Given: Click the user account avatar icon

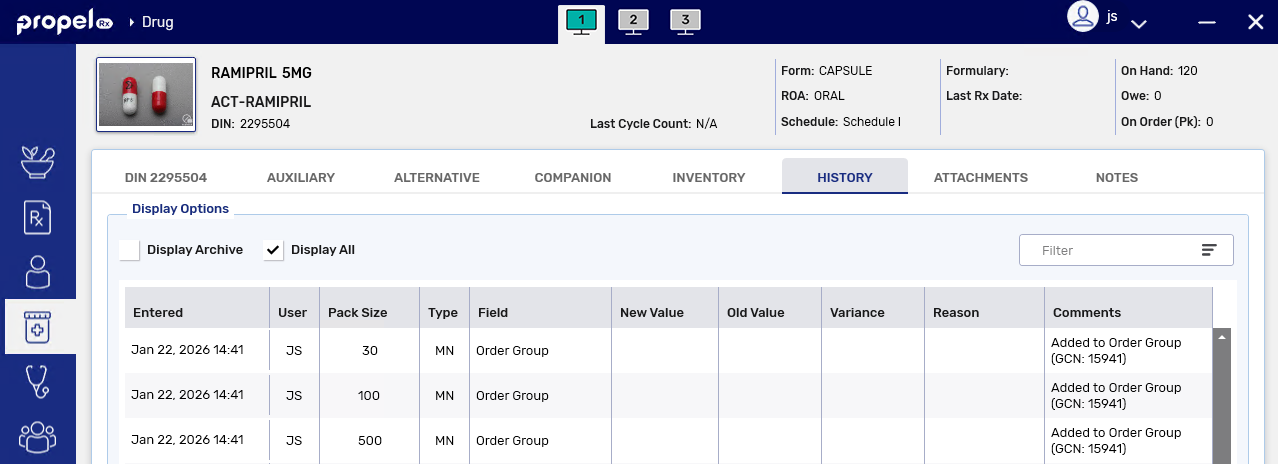Looking at the screenshot, I should (1082, 17).
